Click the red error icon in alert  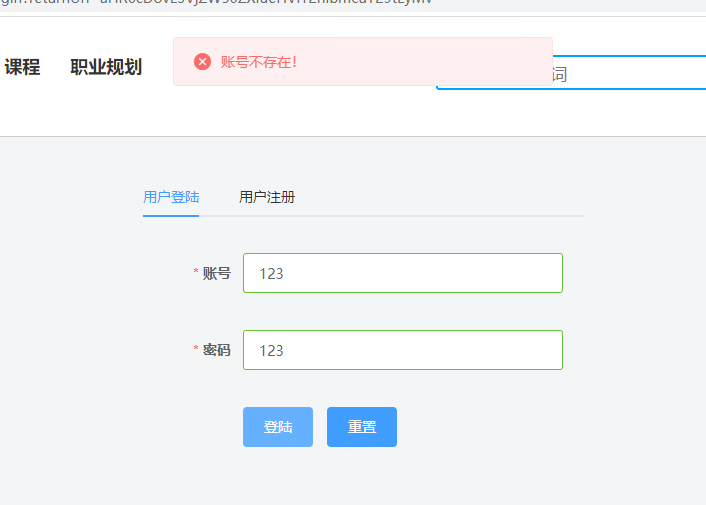202,62
